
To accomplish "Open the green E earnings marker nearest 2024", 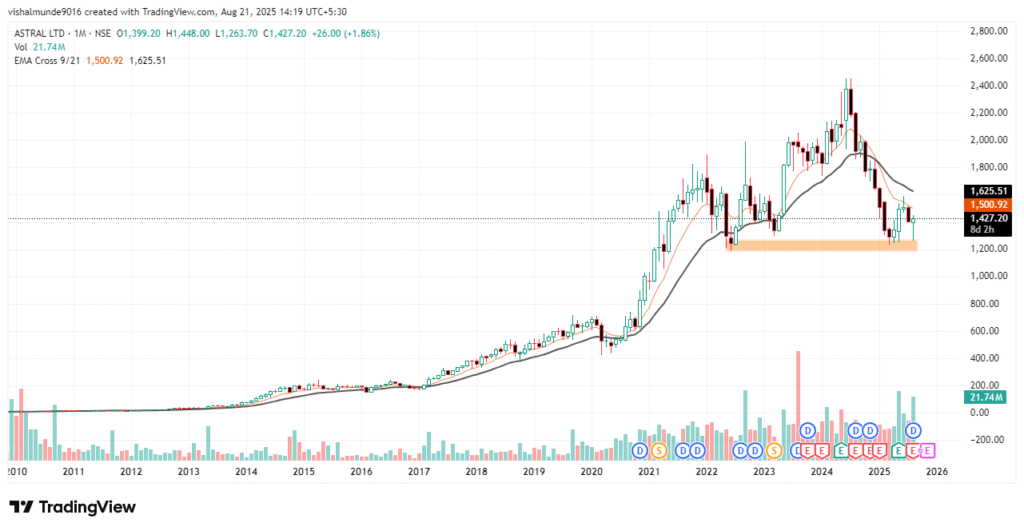I will click(841, 450).
